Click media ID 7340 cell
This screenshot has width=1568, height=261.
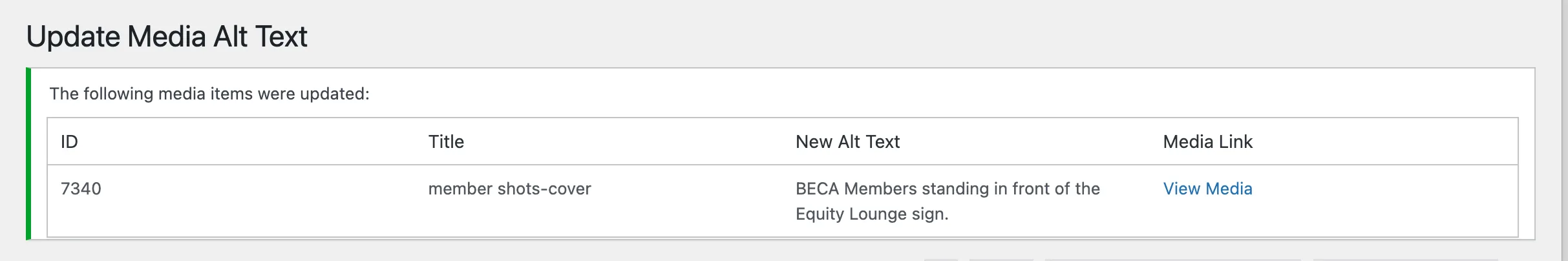click(x=81, y=189)
